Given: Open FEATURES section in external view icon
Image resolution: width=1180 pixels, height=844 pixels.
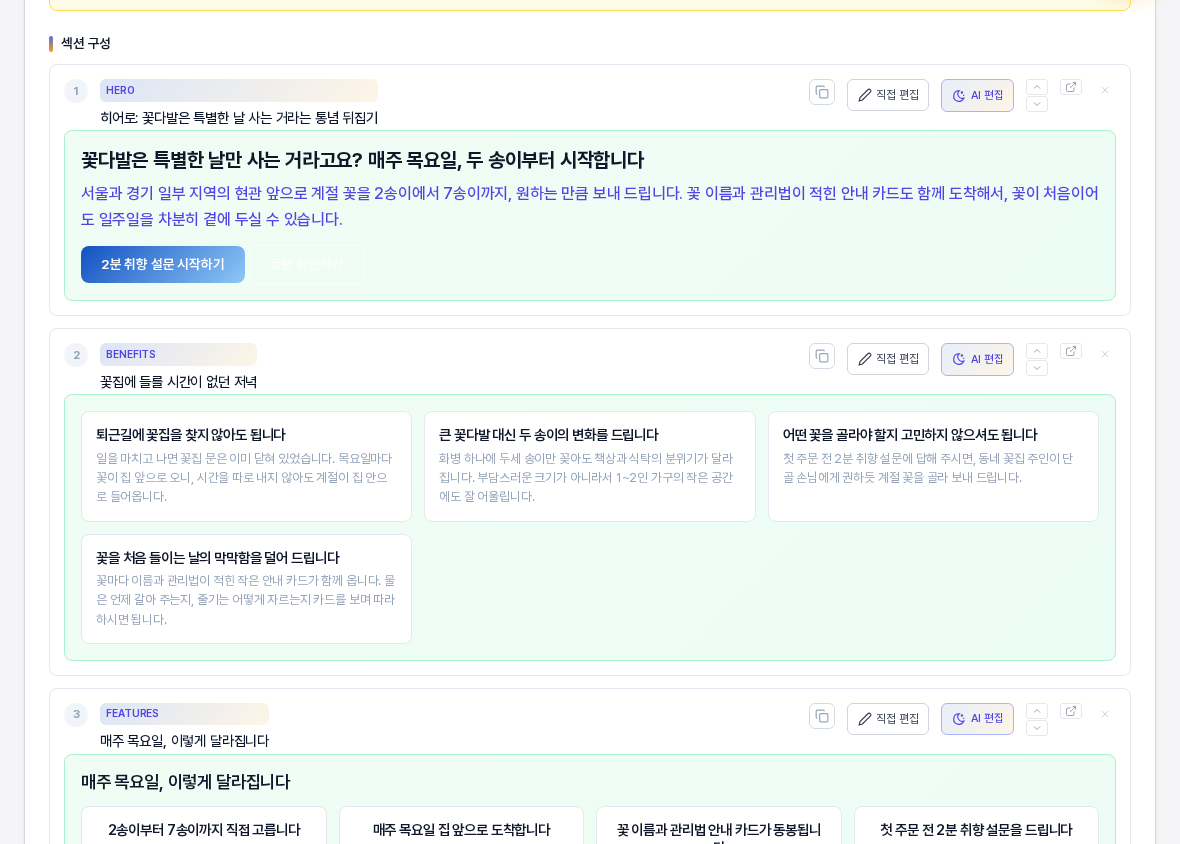Looking at the screenshot, I should [x=1071, y=711].
